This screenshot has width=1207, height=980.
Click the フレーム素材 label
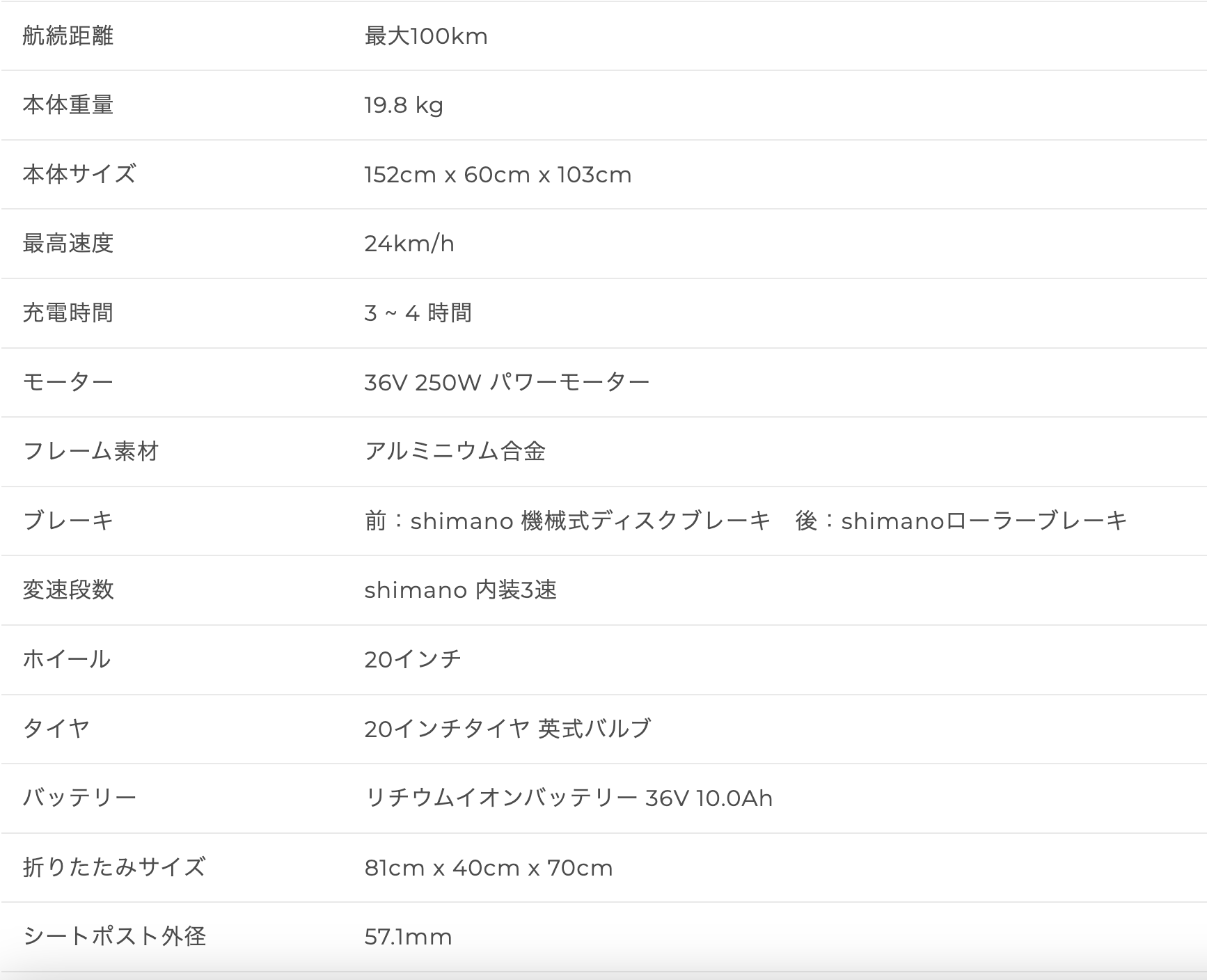pyautogui.click(x=90, y=452)
